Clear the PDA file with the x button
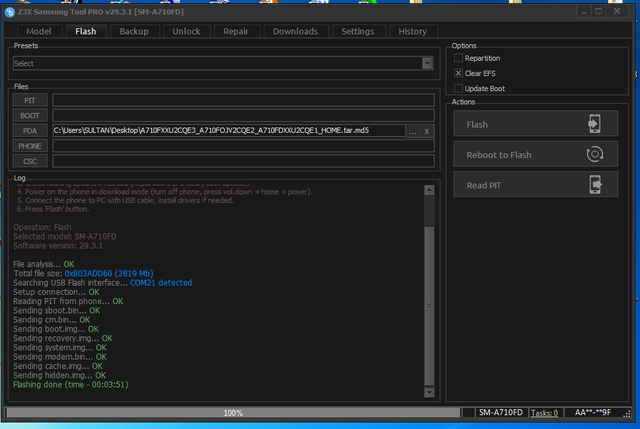The image size is (640, 429). pos(427,131)
